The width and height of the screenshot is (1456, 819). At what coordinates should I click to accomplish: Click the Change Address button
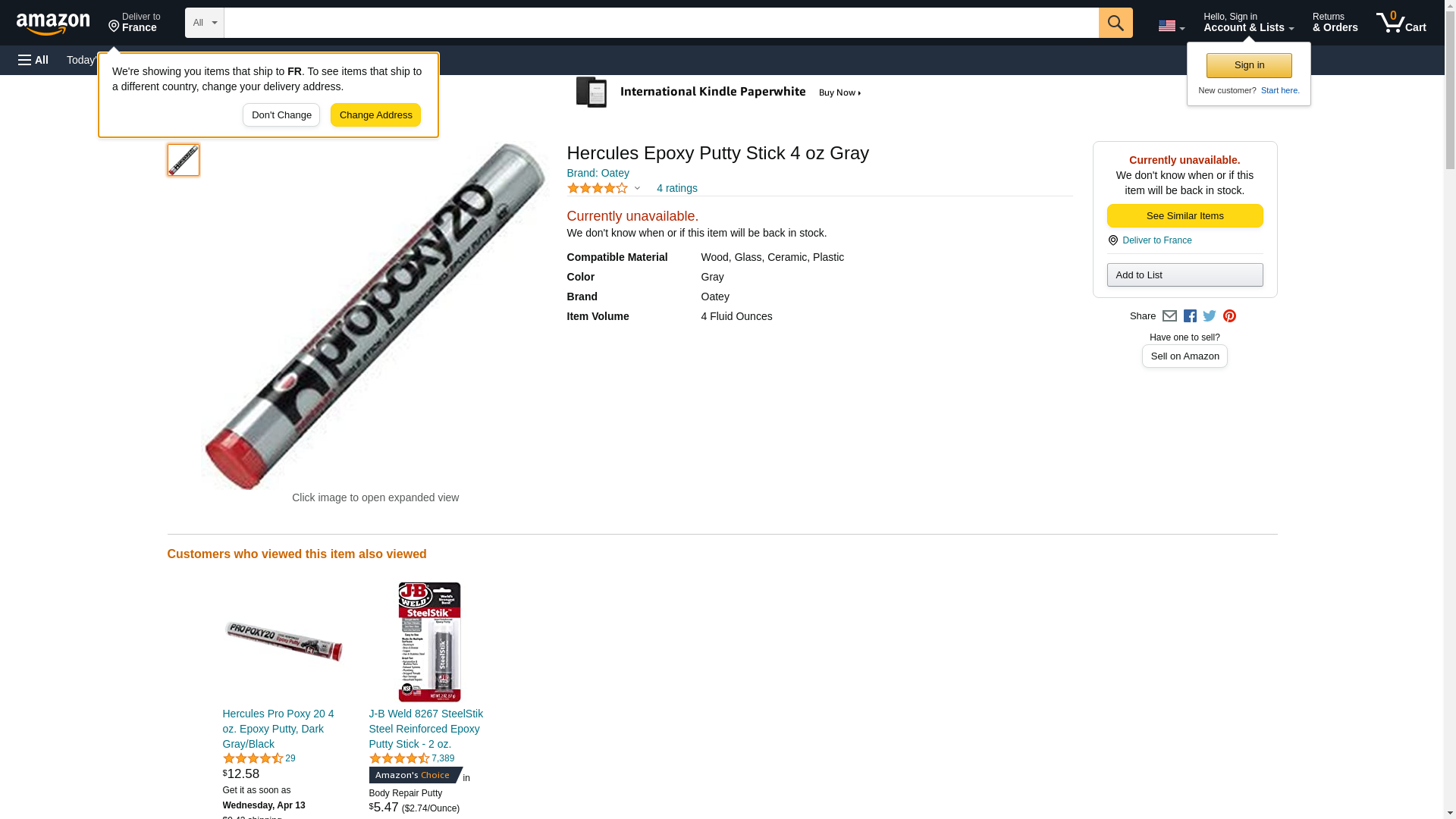pyautogui.click(x=375, y=115)
